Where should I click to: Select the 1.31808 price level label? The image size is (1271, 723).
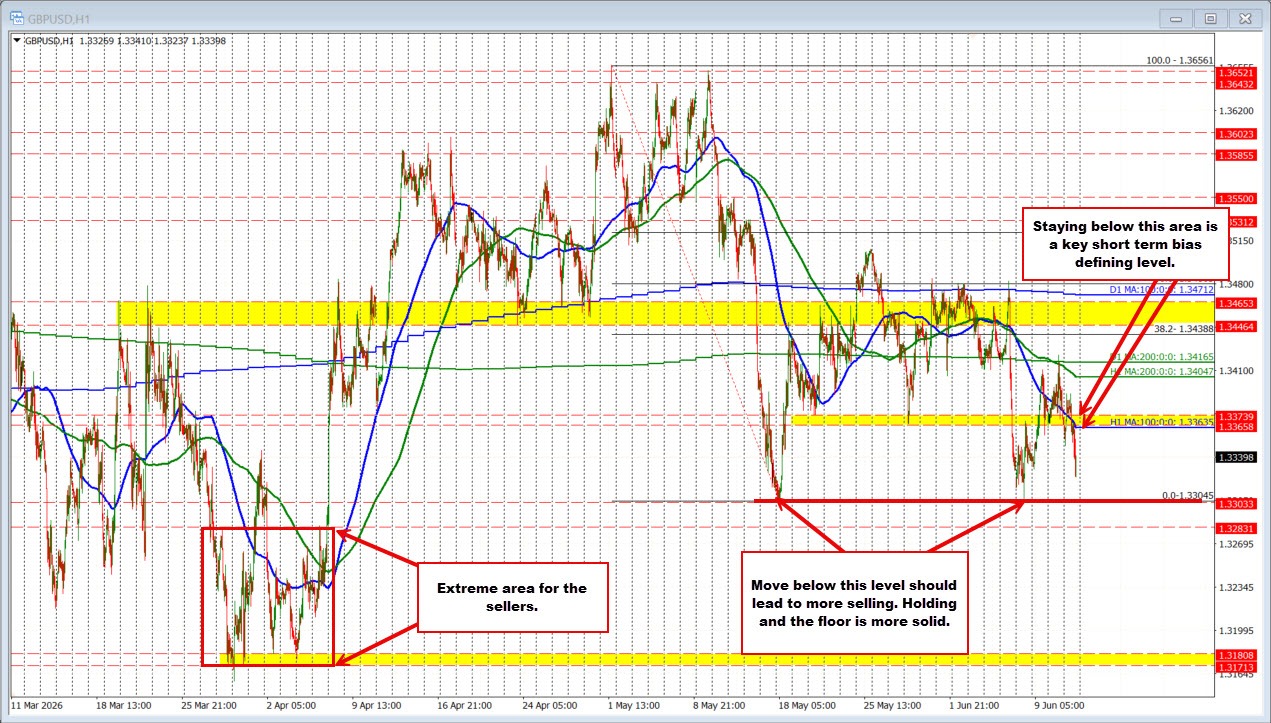pos(1236,655)
